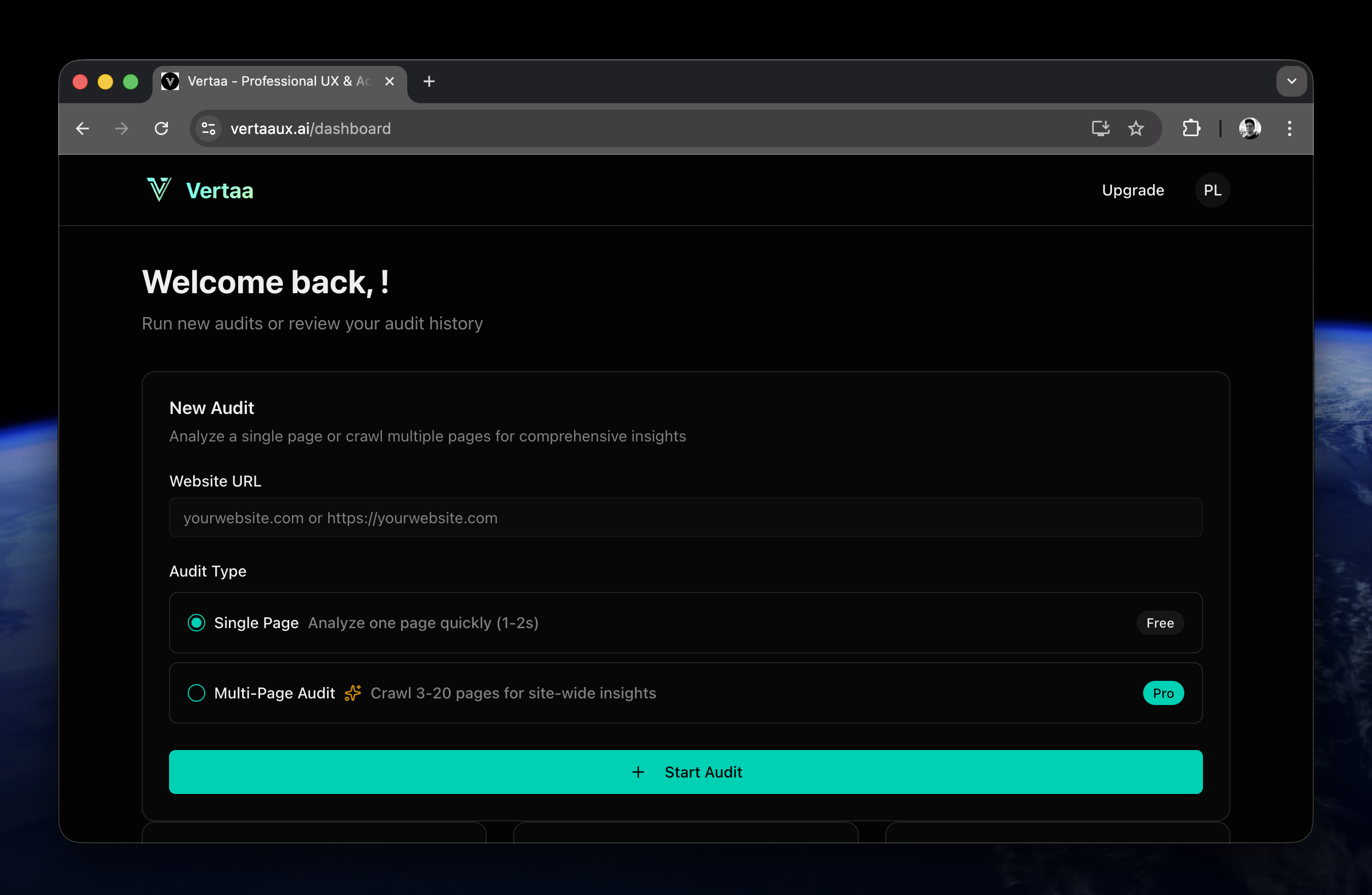Expand the tab search dropdown chevron
The height and width of the screenshot is (895, 1372).
click(1291, 81)
